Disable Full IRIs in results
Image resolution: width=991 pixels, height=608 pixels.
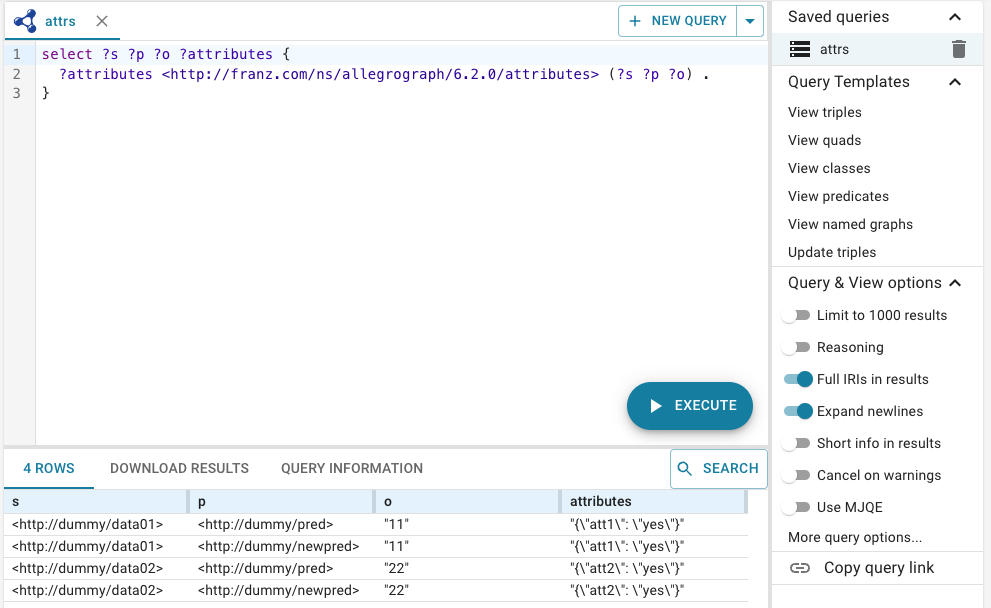tap(798, 379)
